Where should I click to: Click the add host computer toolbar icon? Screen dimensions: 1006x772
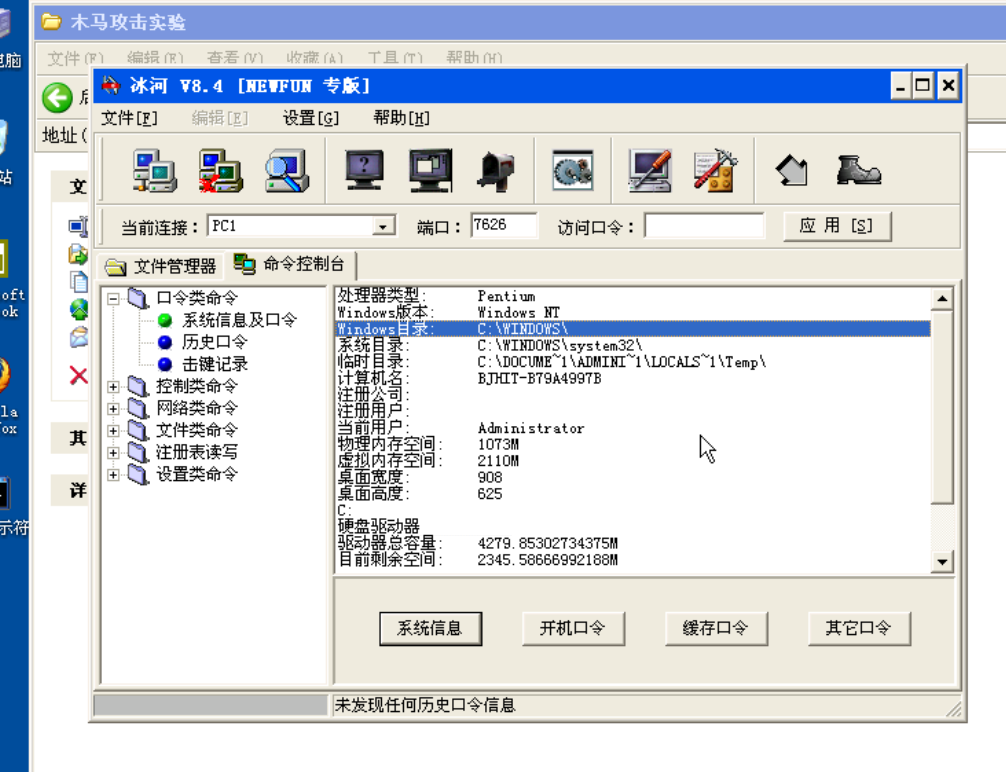(155, 171)
